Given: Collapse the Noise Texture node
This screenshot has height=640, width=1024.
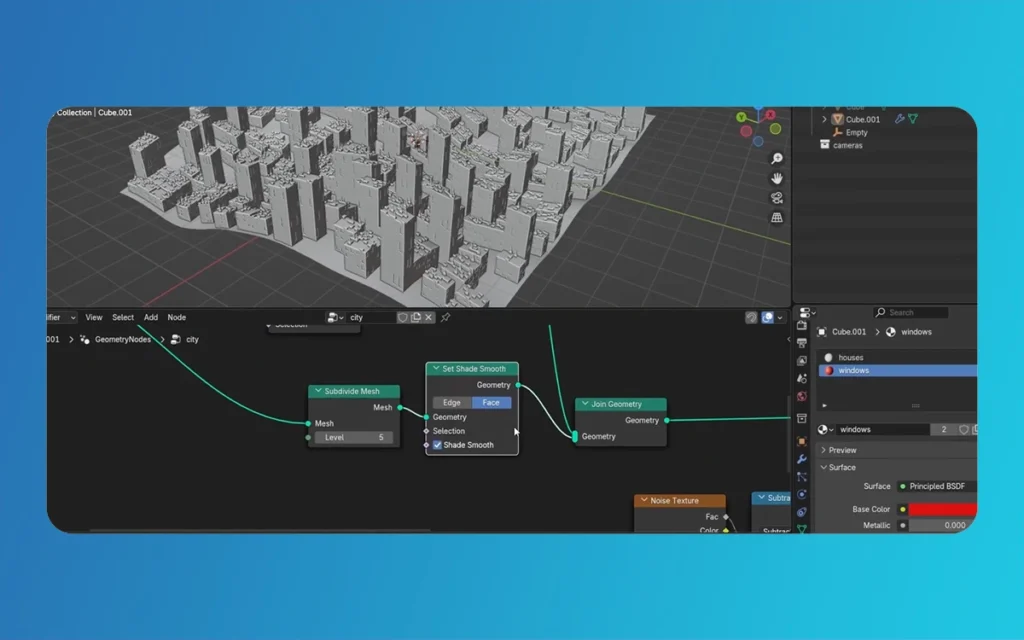Looking at the screenshot, I should [644, 501].
